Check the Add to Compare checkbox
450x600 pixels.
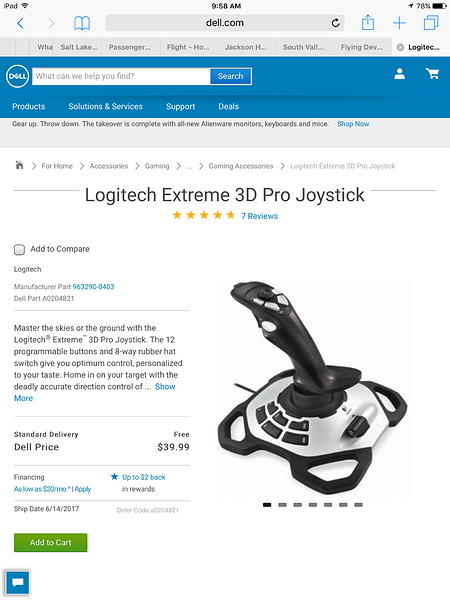(x=20, y=249)
